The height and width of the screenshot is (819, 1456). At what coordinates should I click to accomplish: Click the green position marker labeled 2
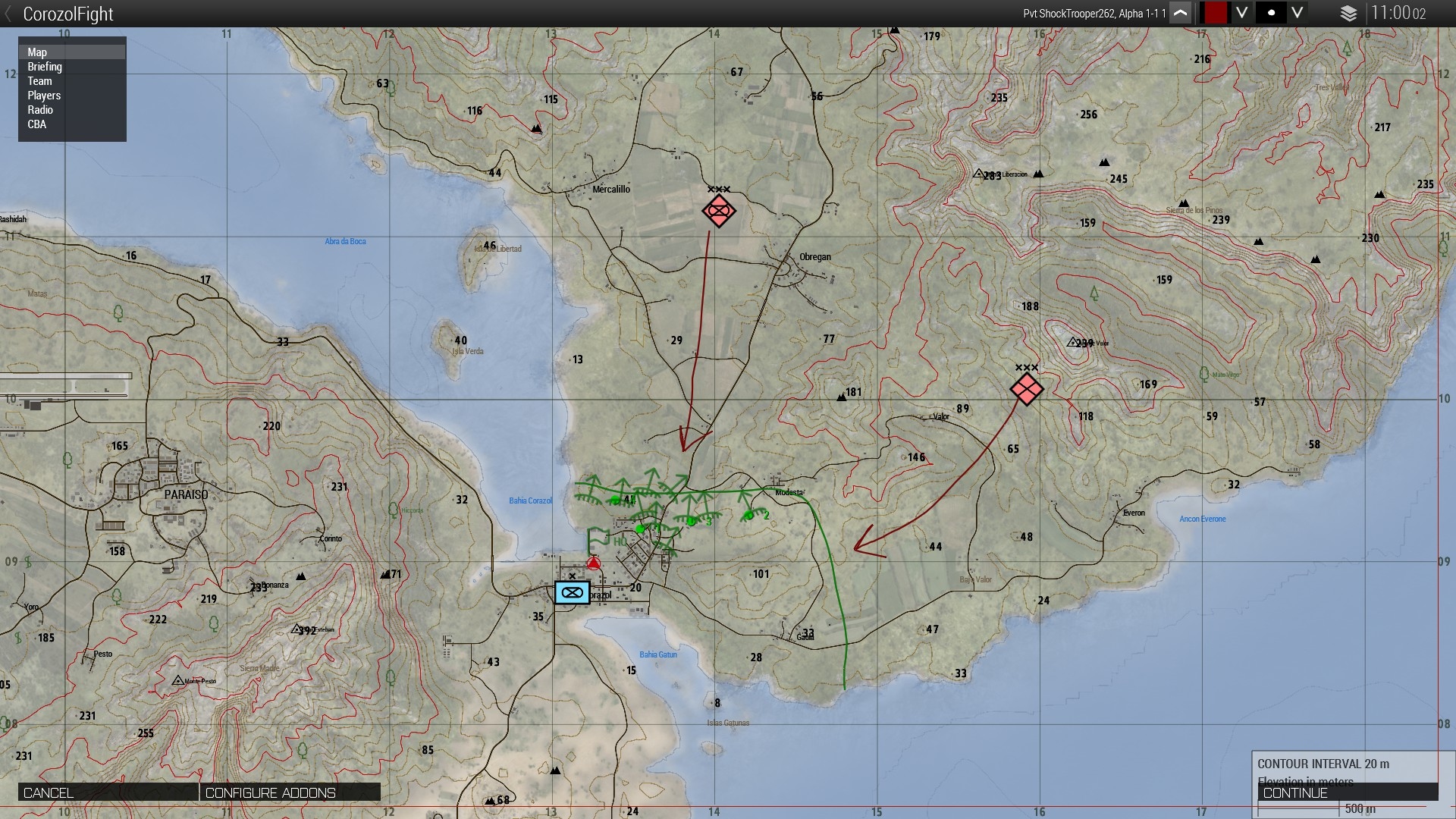click(750, 516)
